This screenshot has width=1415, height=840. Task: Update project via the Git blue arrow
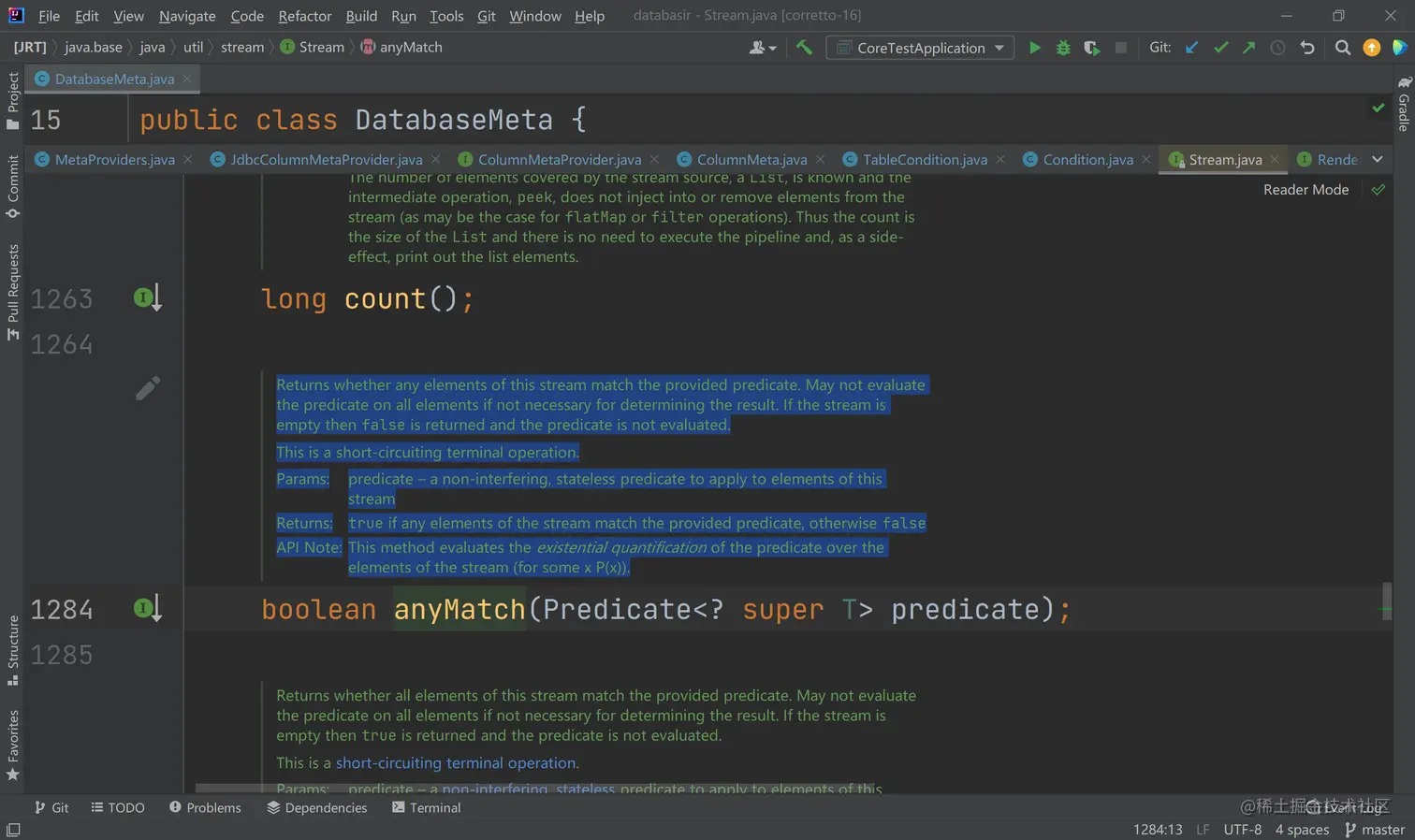(x=1191, y=48)
